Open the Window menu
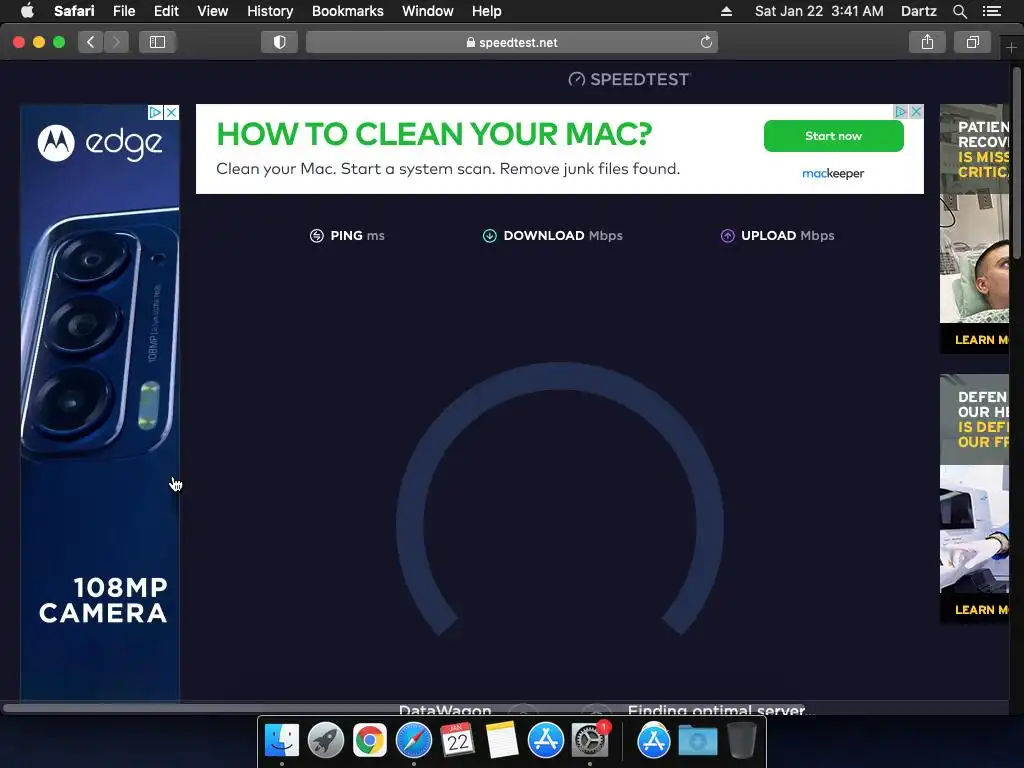1024x768 pixels. point(427,11)
